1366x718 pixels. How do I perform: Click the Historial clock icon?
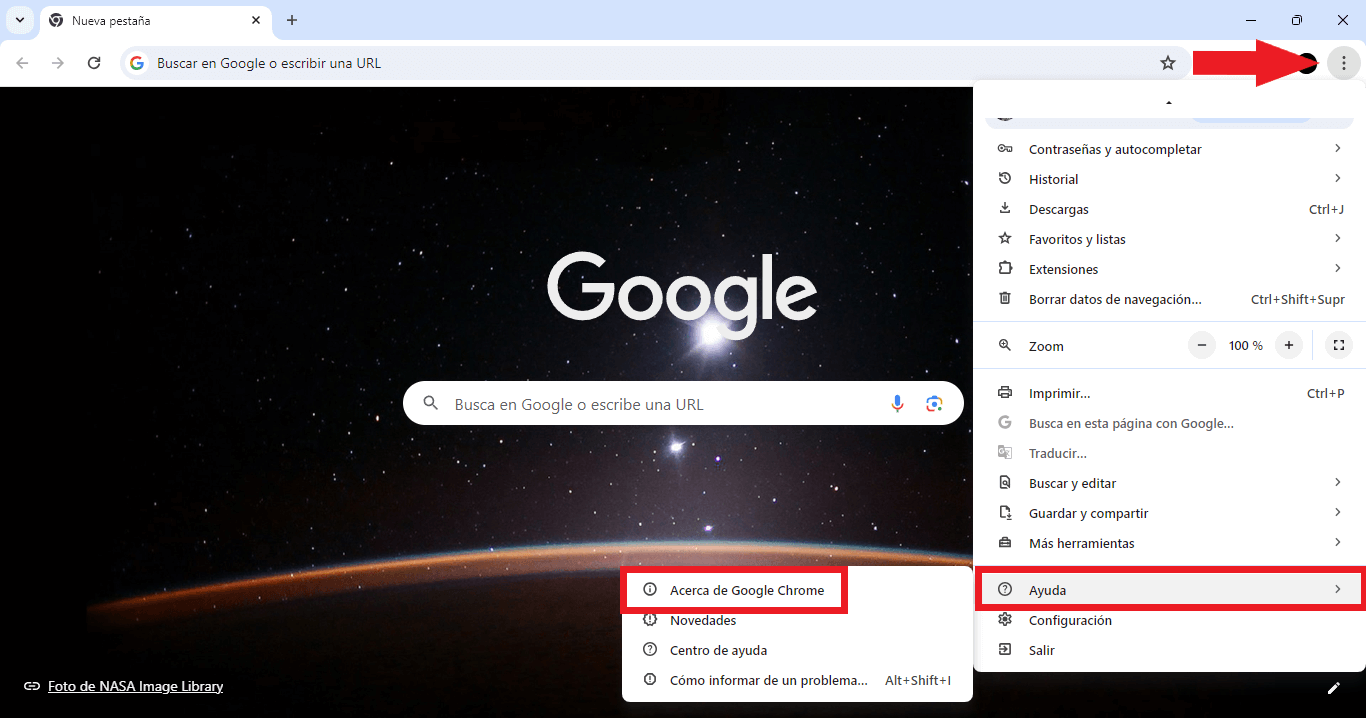point(1006,179)
